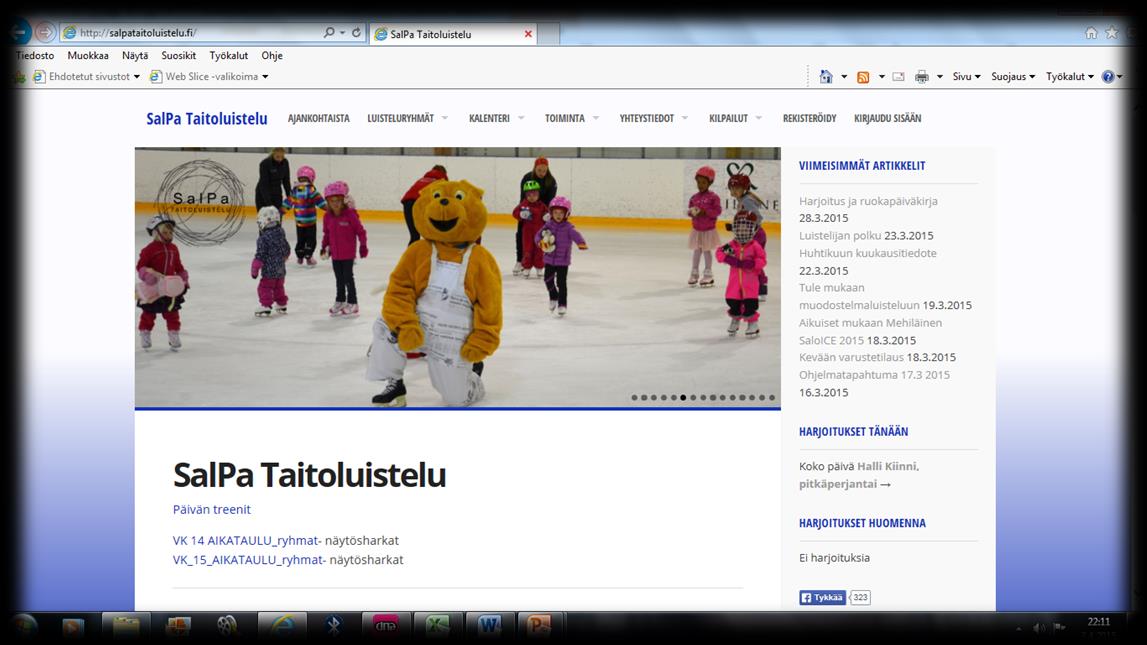Open Word from the Windows taskbar
The image size is (1147, 645).
(489, 626)
